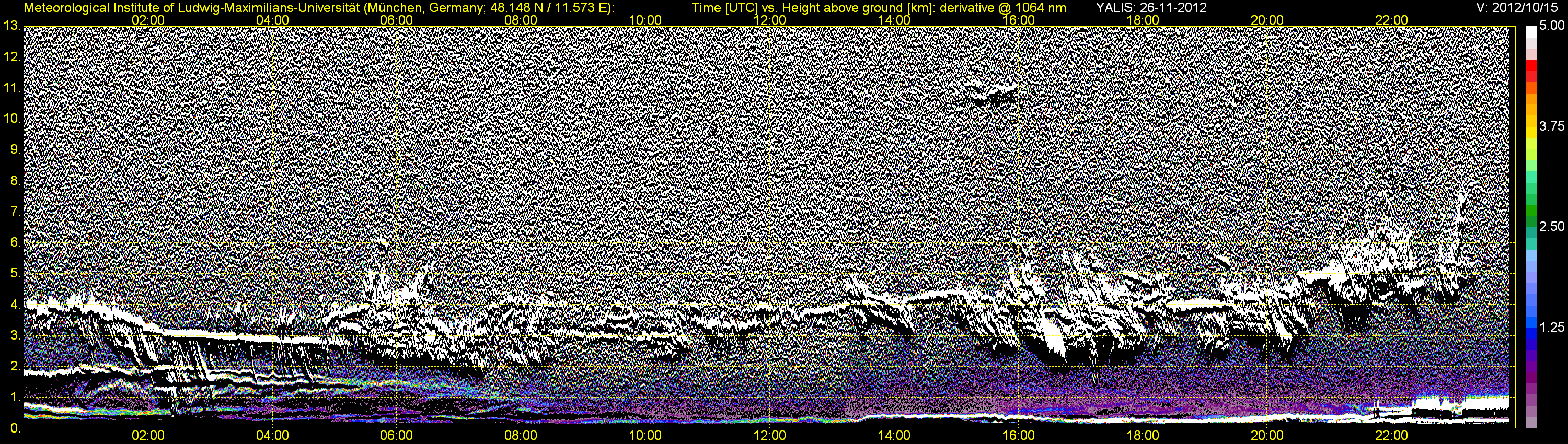
Task: Click the 'Time [UTC] vs. Height above ground' heading
Action: pyautogui.click(x=879, y=8)
